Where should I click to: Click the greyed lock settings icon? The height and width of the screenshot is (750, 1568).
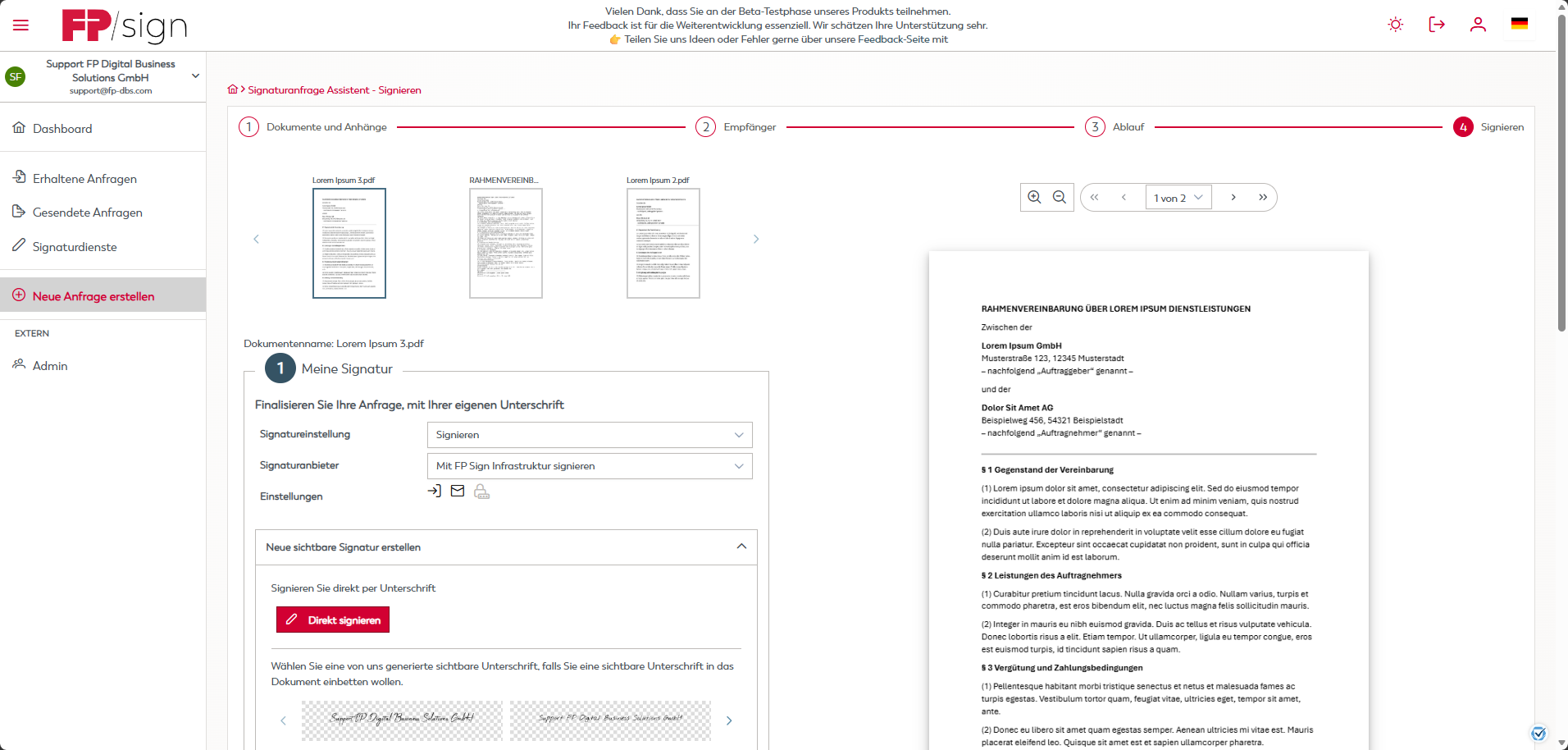pyautogui.click(x=481, y=492)
